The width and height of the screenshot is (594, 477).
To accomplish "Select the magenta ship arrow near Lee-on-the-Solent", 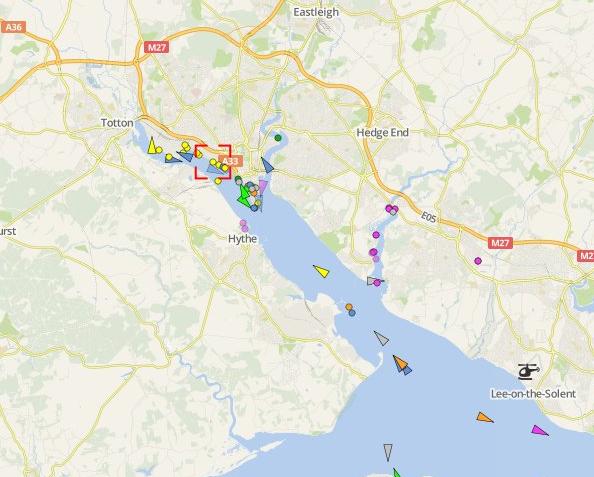I will [539, 430].
